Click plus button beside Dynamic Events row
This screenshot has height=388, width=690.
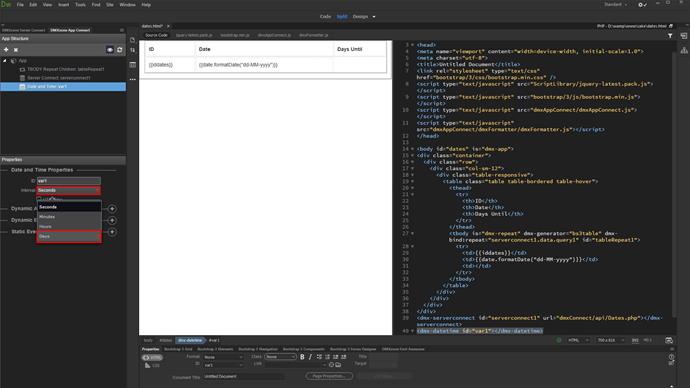(112, 220)
